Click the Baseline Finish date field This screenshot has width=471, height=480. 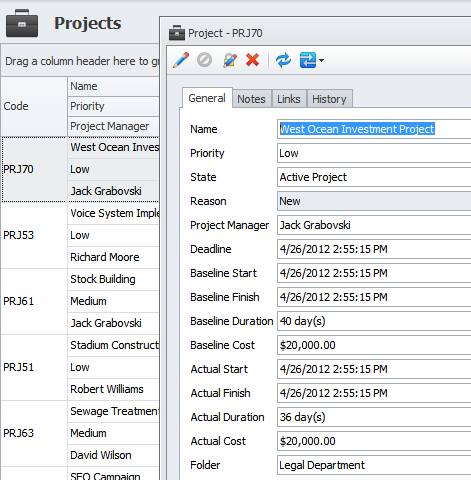(x=374, y=297)
